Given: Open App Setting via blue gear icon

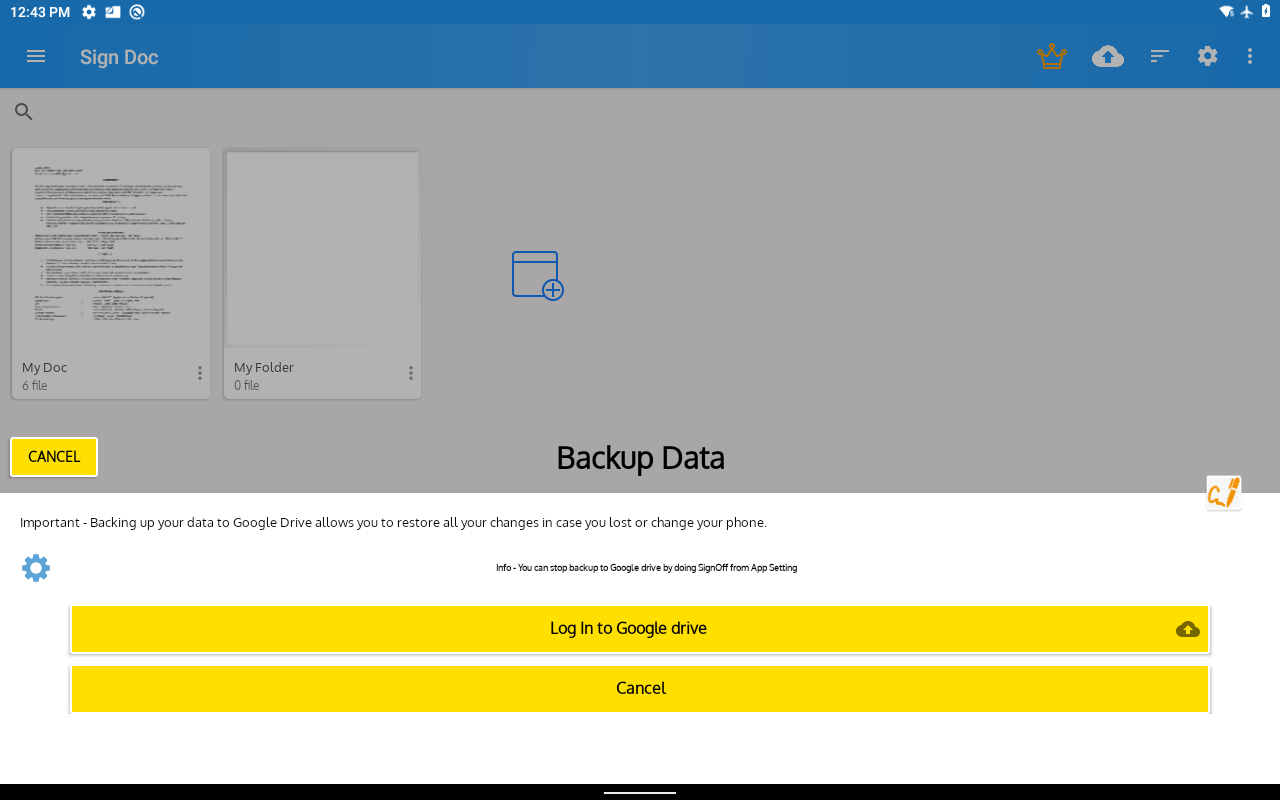Looking at the screenshot, I should point(36,568).
